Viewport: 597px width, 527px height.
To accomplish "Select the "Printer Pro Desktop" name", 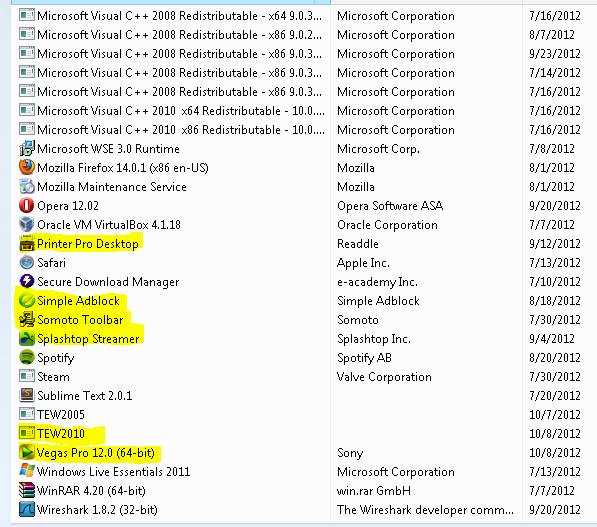I will coord(88,244).
